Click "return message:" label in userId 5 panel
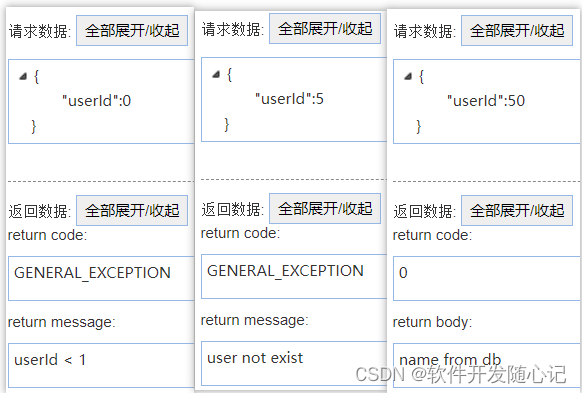582x393 pixels. [255, 320]
